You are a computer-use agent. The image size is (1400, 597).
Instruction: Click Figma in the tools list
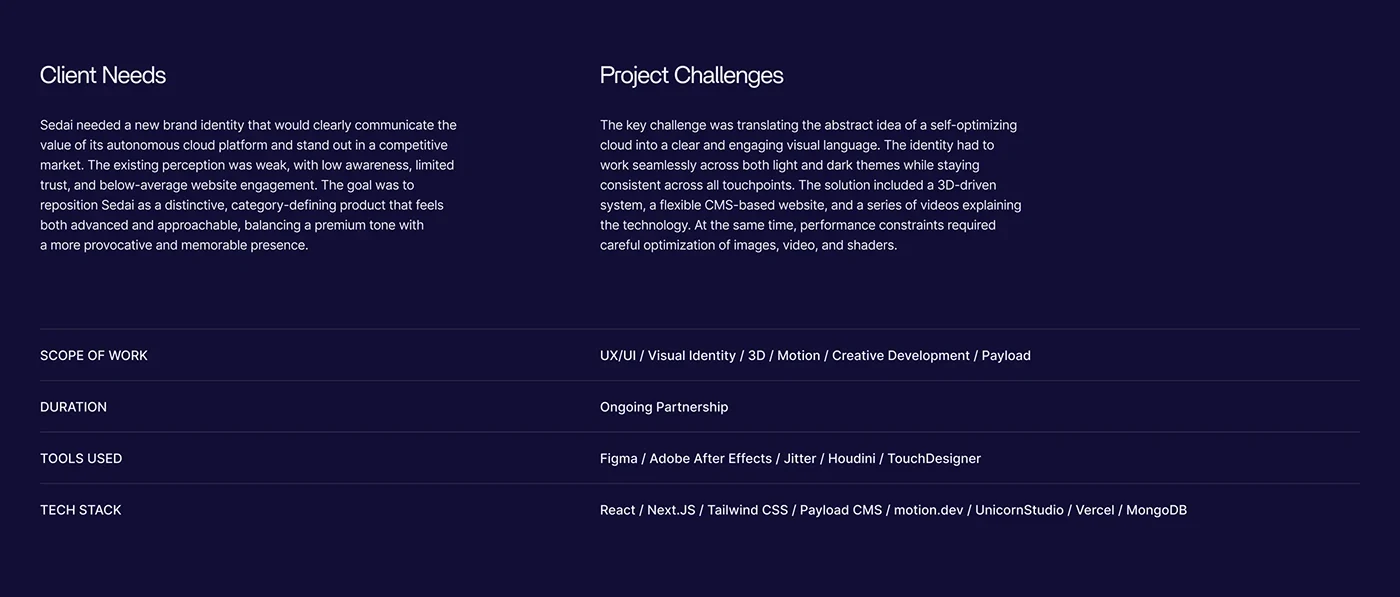pos(619,458)
